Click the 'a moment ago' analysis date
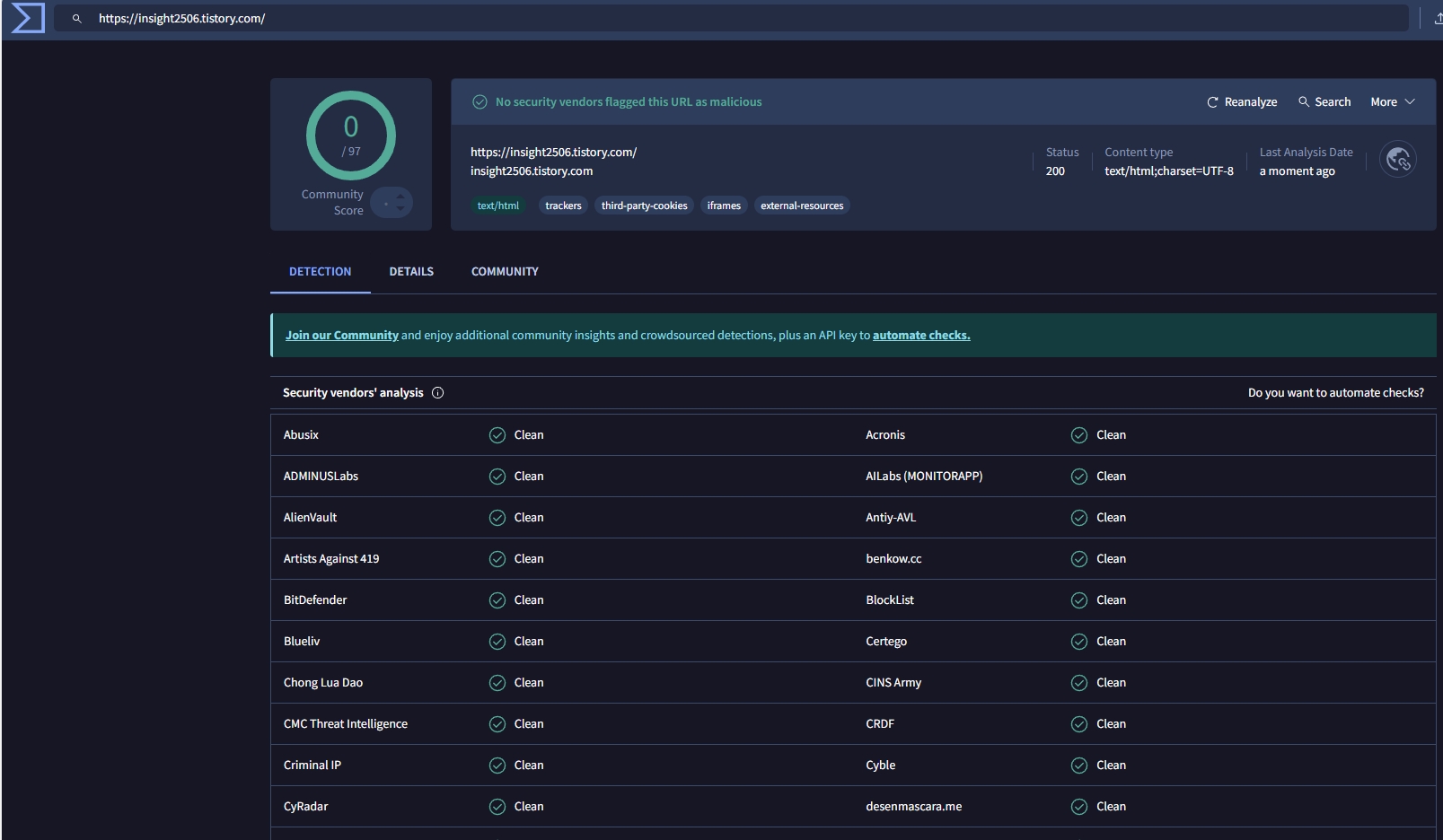 click(x=1297, y=171)
